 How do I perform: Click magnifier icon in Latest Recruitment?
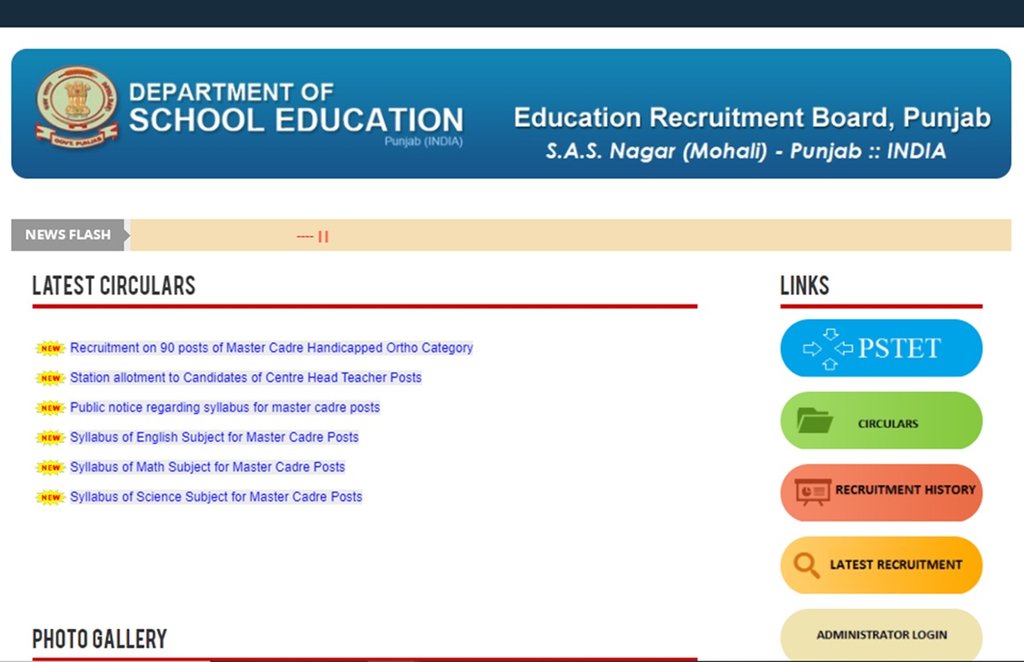[807, 565]
